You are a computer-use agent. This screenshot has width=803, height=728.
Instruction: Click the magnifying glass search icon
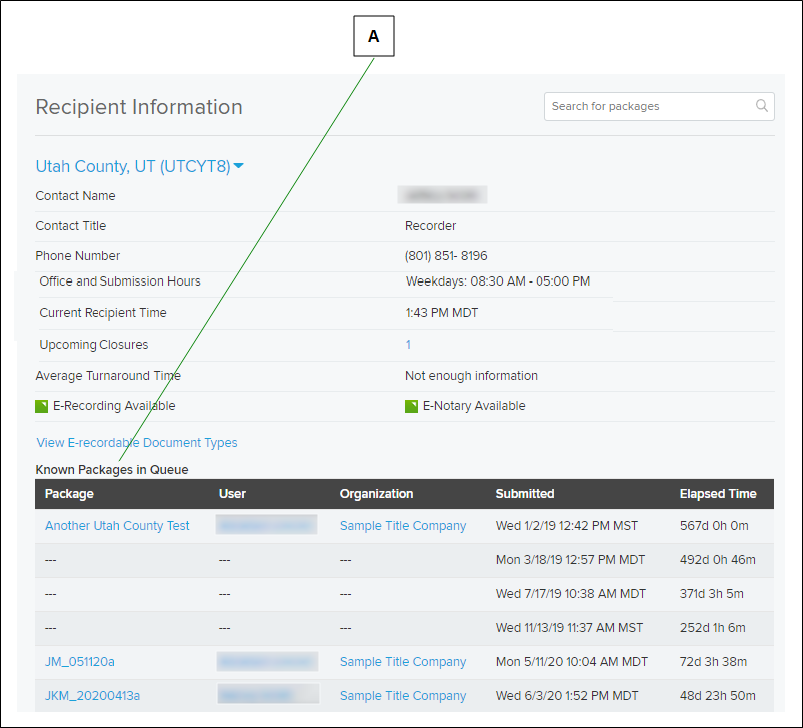pyautogui.click(x=761, y=106)
